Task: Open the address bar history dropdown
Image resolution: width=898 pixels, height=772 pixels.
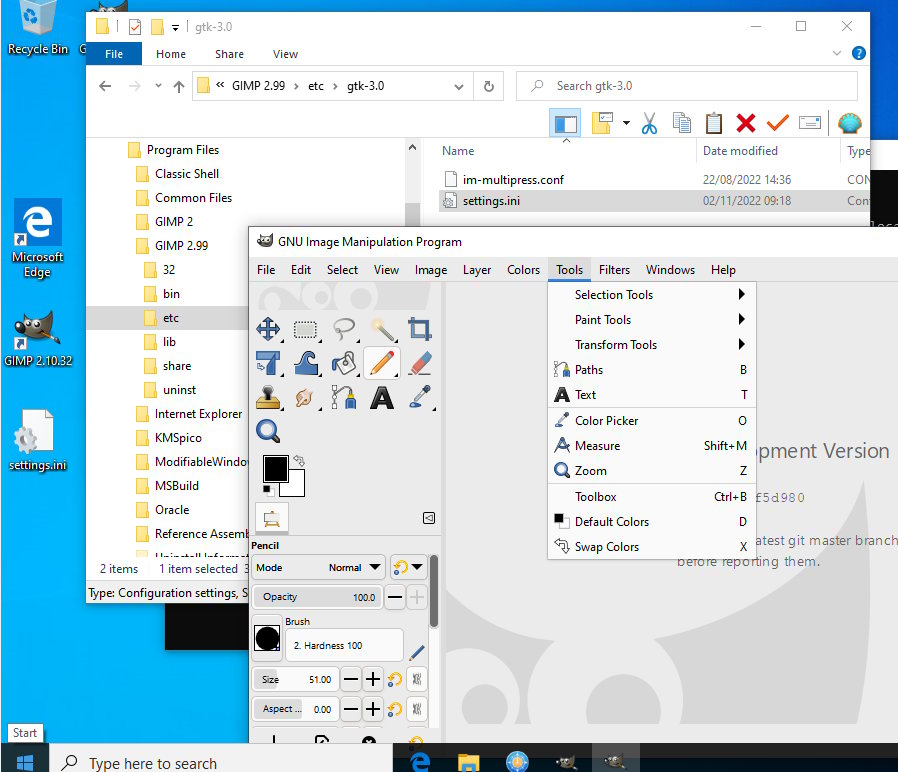Action: [x=458, y=86]
